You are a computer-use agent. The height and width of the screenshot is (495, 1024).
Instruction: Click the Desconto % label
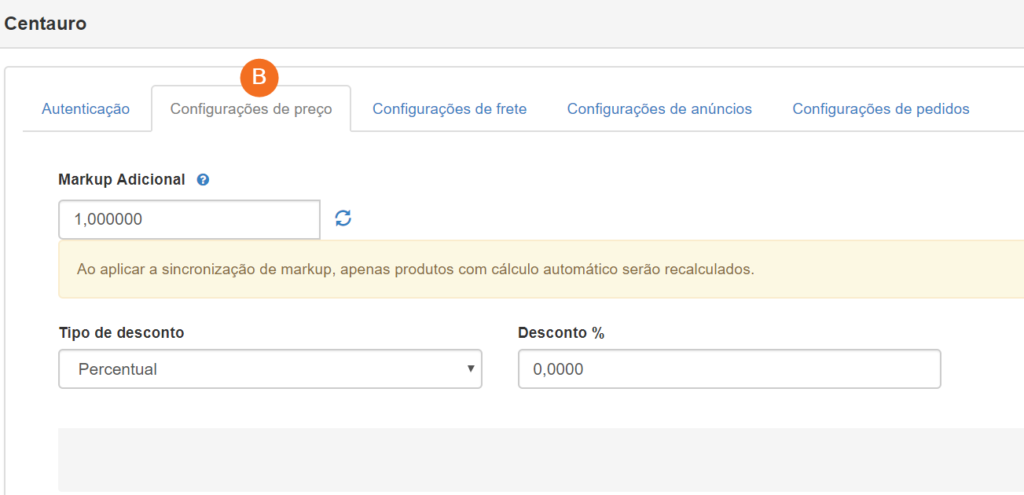pos(562,332)
